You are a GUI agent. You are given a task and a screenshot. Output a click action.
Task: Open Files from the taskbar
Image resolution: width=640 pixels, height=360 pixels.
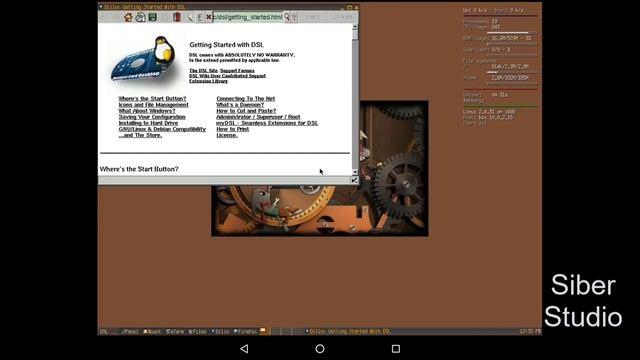[198, 331]
